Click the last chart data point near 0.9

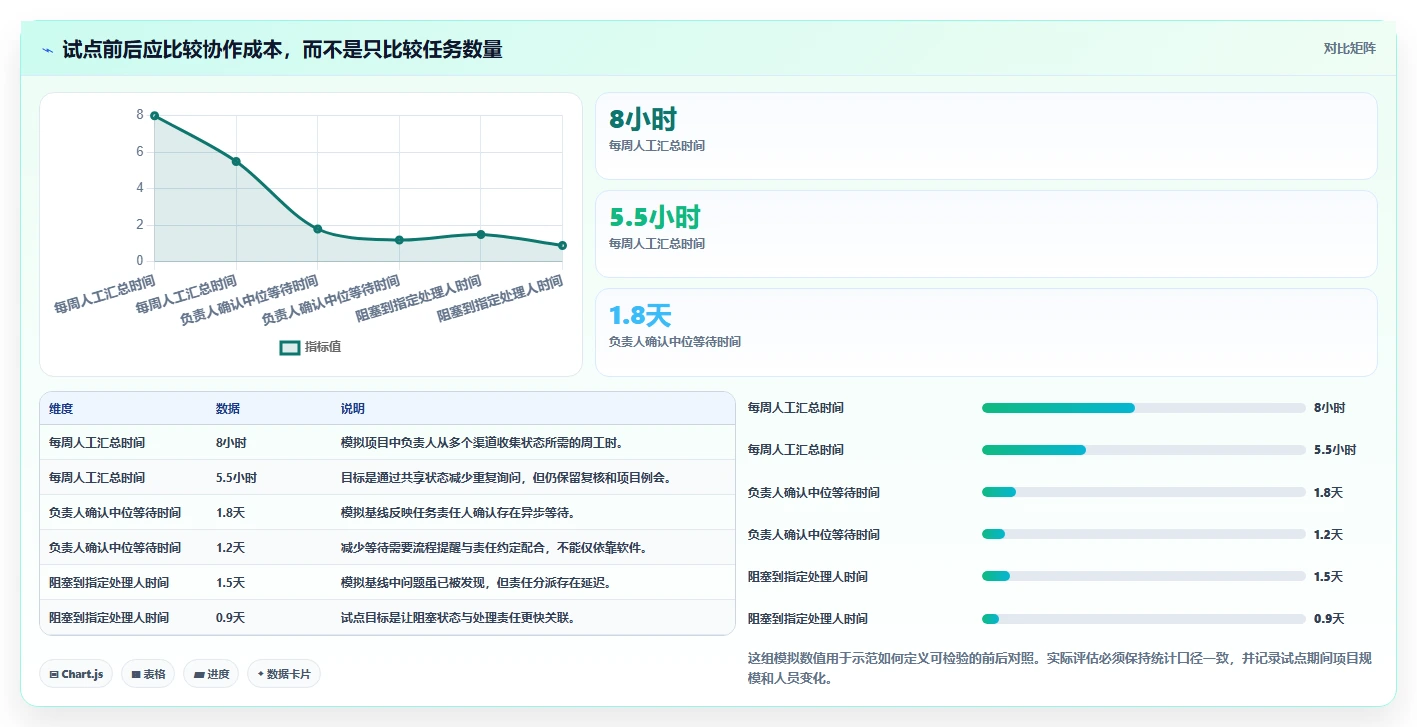point(563,245)
